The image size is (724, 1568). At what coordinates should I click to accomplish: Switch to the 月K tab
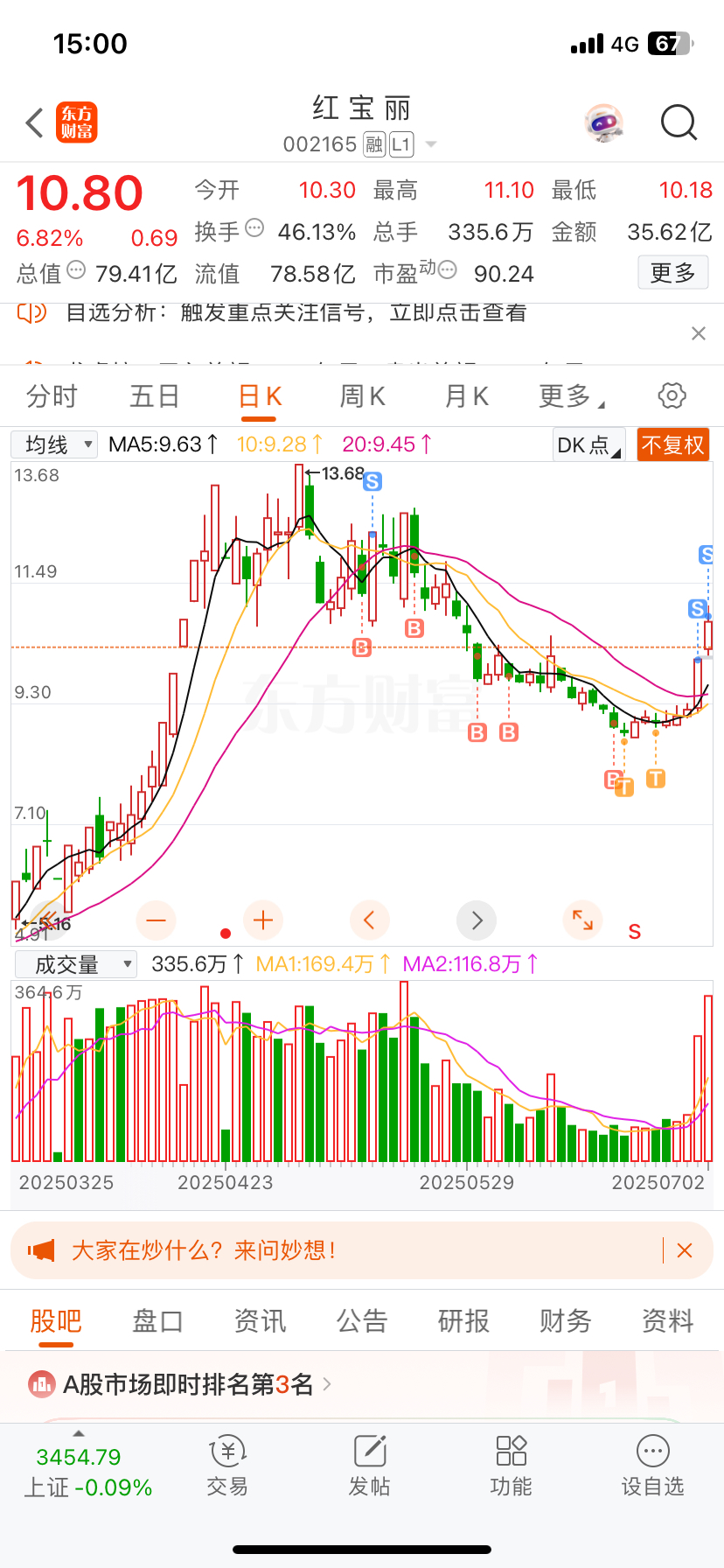[x=467, y=396]
